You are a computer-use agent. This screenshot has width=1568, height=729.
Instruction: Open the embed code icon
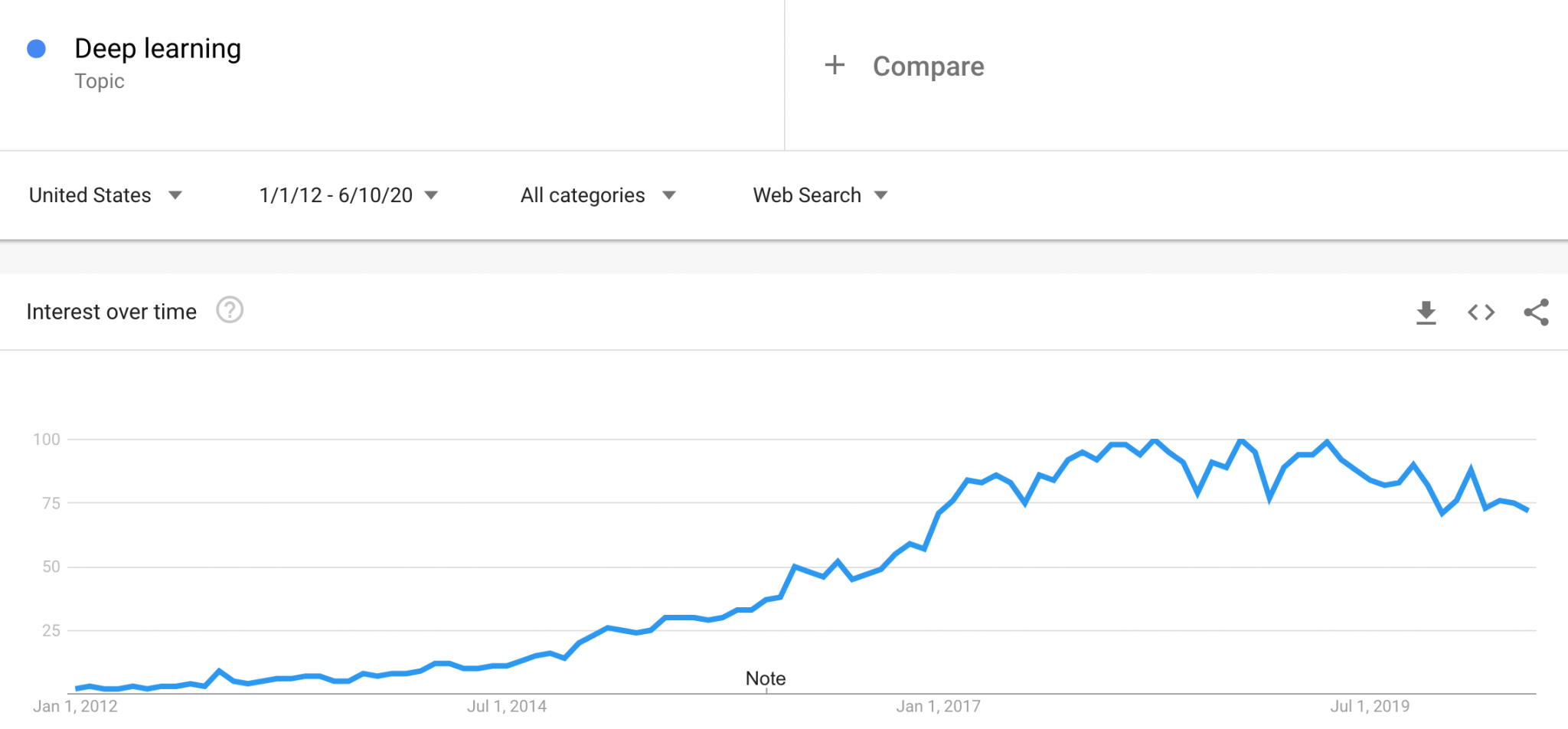[1481, 312]
